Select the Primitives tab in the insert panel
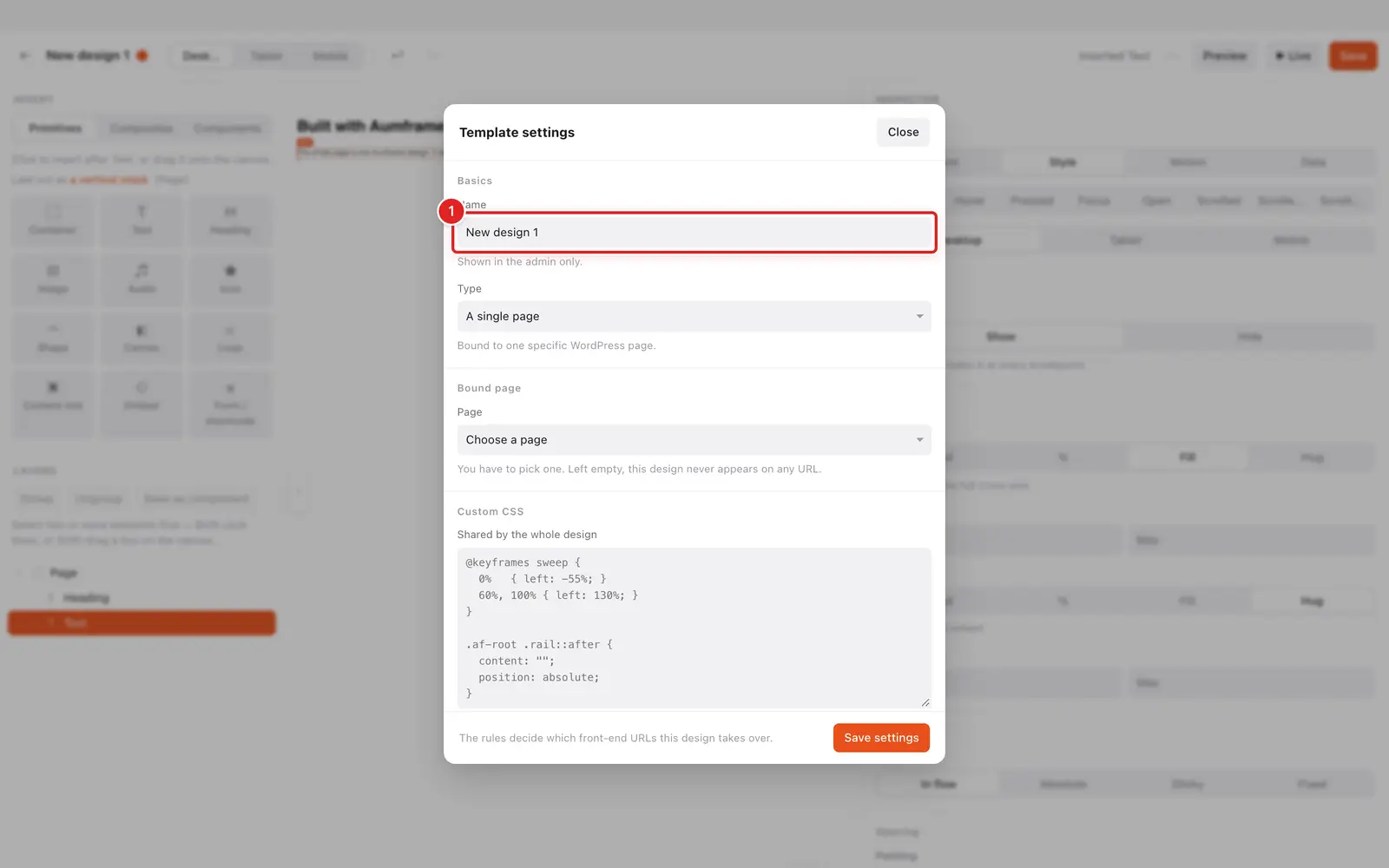Image resolution: width=1389 pixels, height=868 pixels. (55, 128)
